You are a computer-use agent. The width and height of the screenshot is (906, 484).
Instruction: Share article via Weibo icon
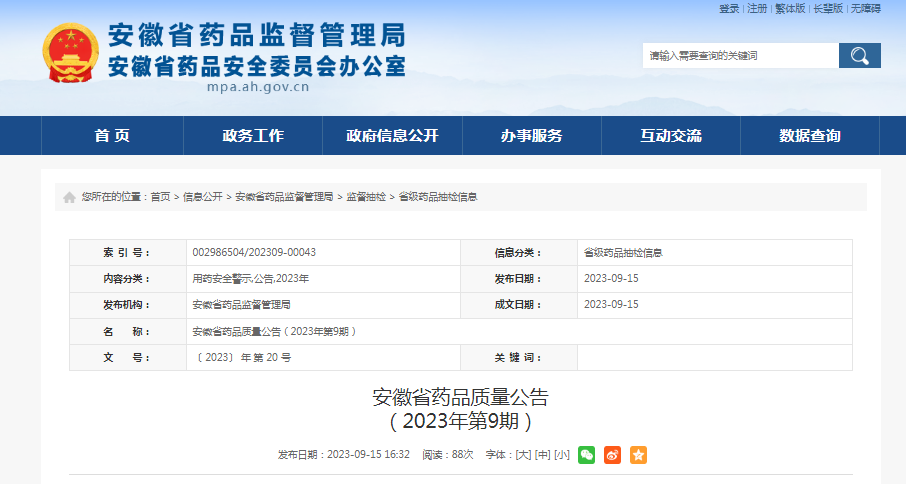click(x=612, y=455)
